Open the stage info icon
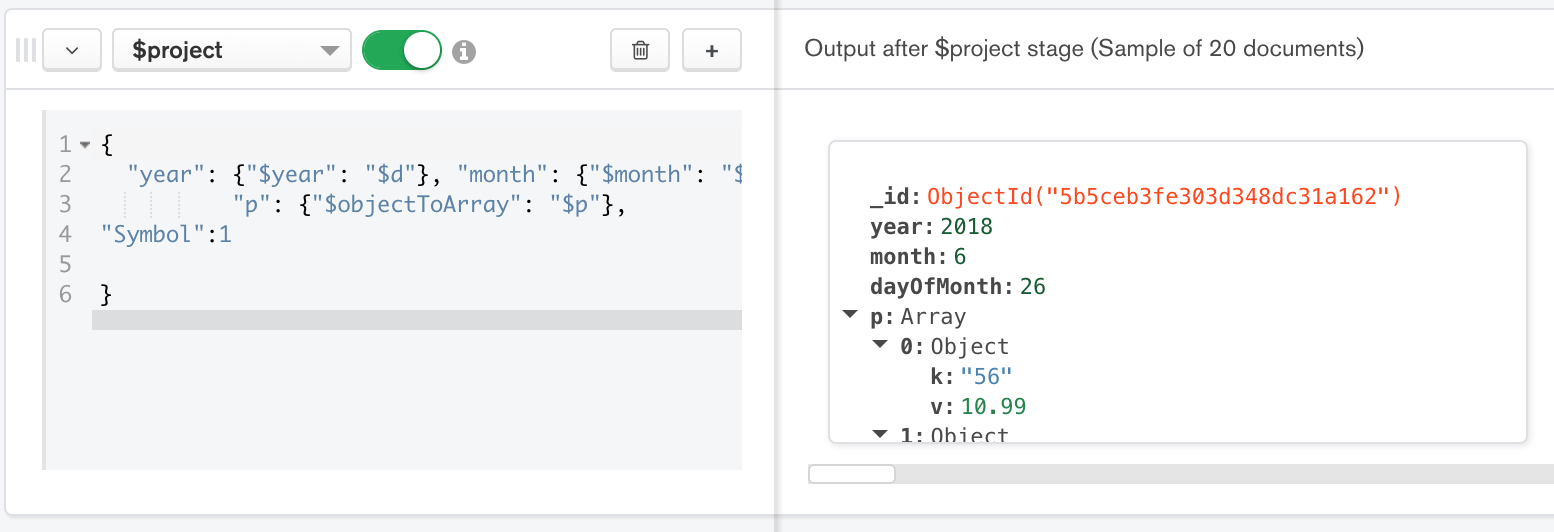Image resolution: width=1554 pixels, height=532 pixels. point(463,51)
